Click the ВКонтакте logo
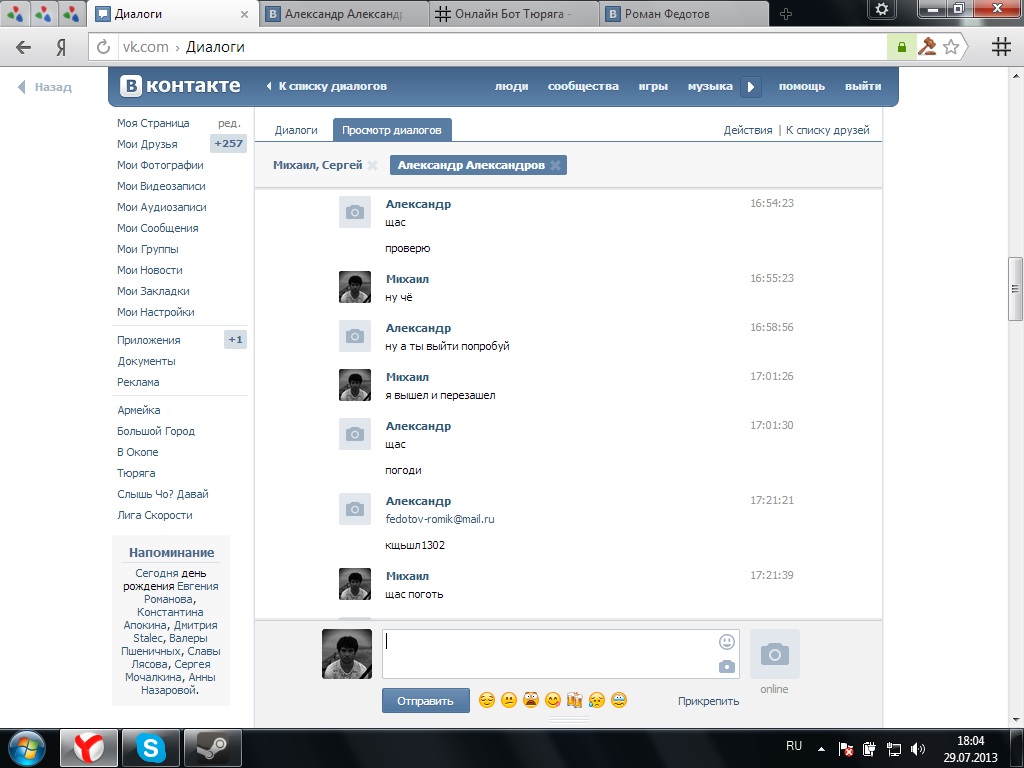This screenshot has height=768, width=1024. coord(180,86)
